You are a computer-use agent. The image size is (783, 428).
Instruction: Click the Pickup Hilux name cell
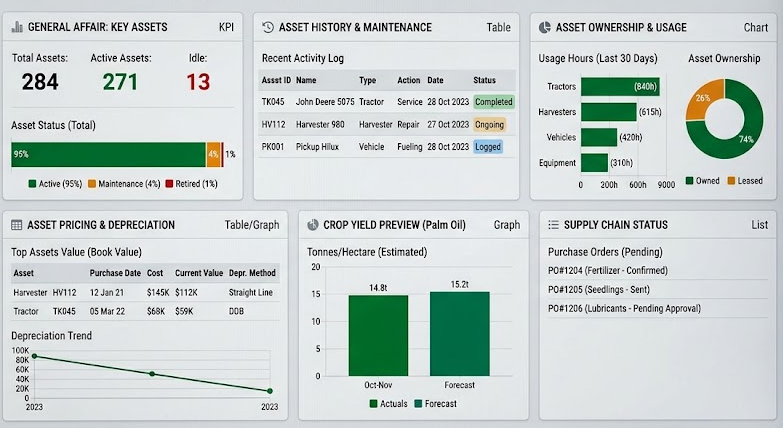click(x=317, y=147)
